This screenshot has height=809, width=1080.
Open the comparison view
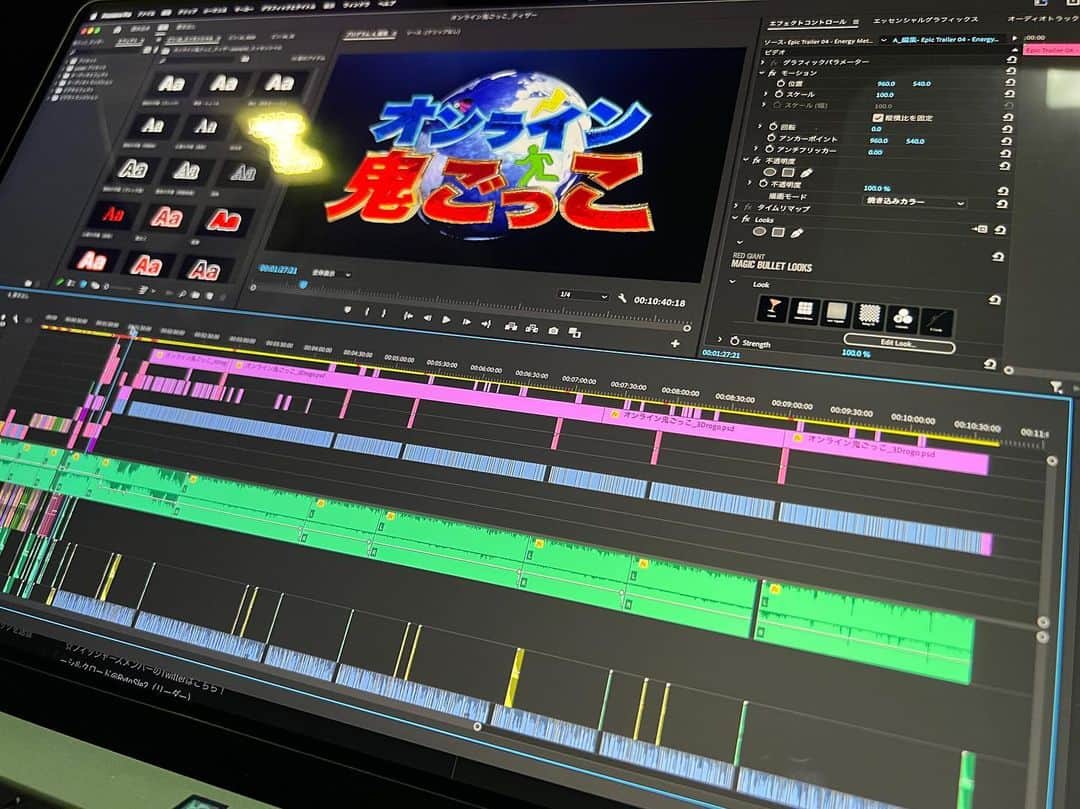coord(575,333)
